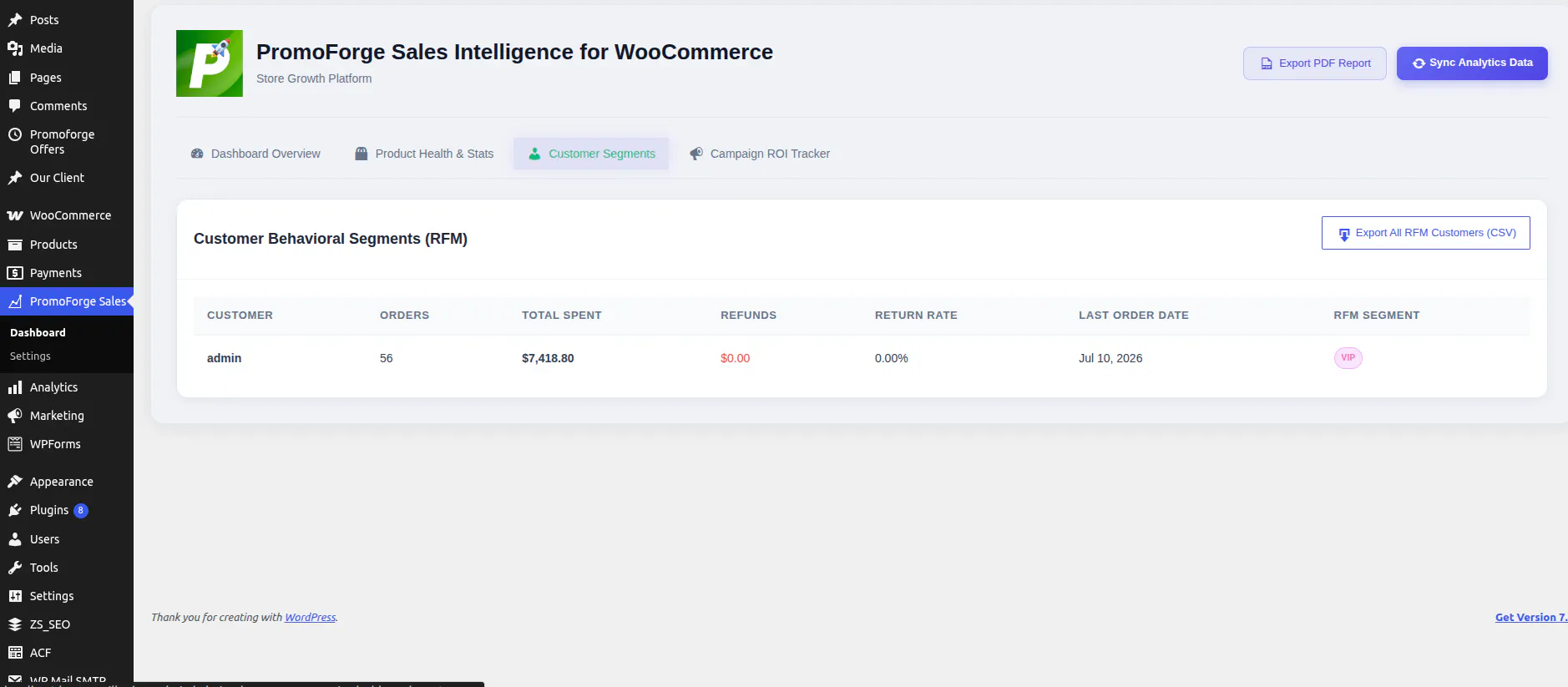Open the Marketing menu label
This screenshot has width=1568, height=687.
coord(57,416)
